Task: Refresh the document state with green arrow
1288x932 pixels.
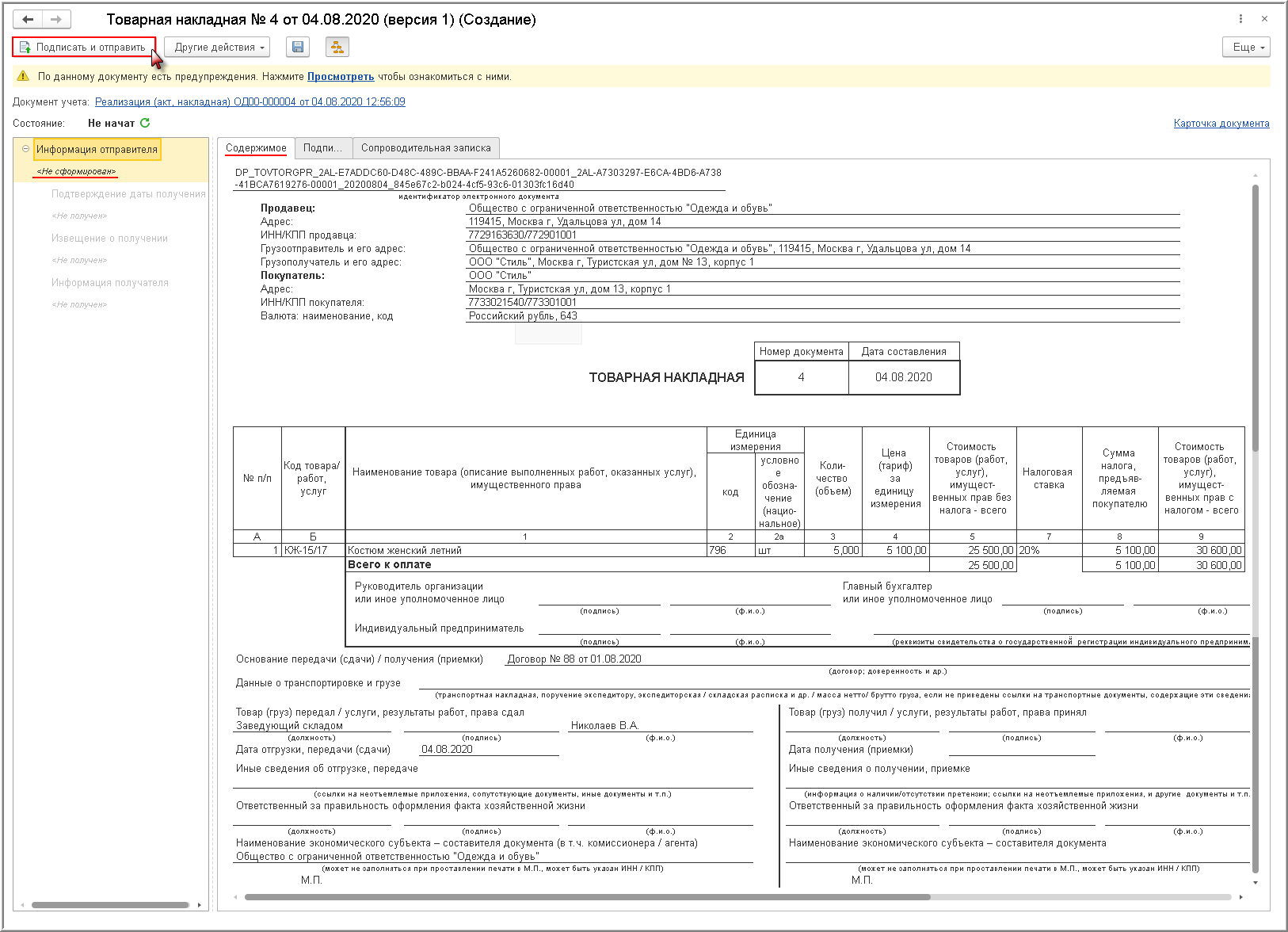Action: pyautogui.click(x=145, y=123)
